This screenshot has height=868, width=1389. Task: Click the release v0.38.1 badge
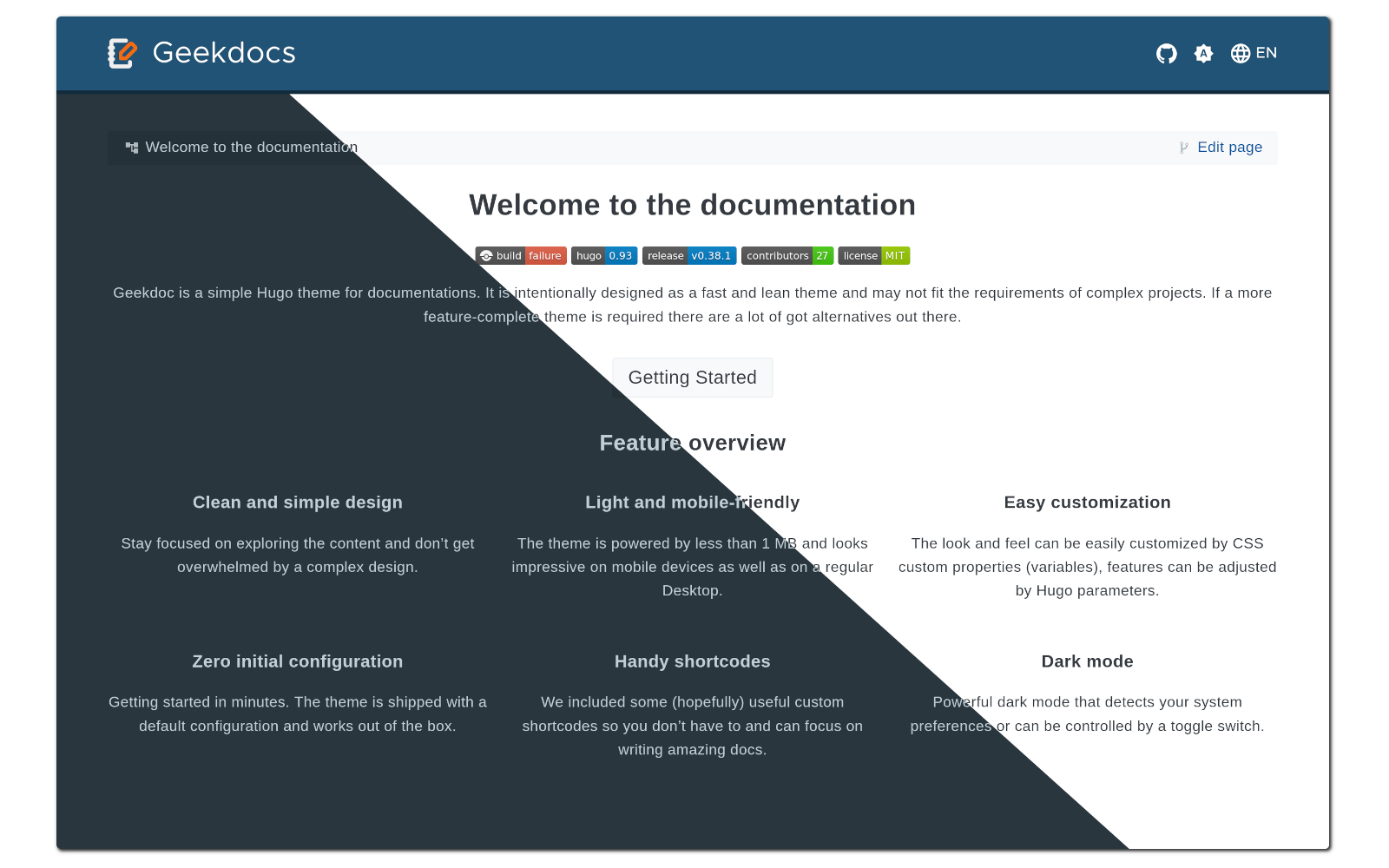coord(689,256)
